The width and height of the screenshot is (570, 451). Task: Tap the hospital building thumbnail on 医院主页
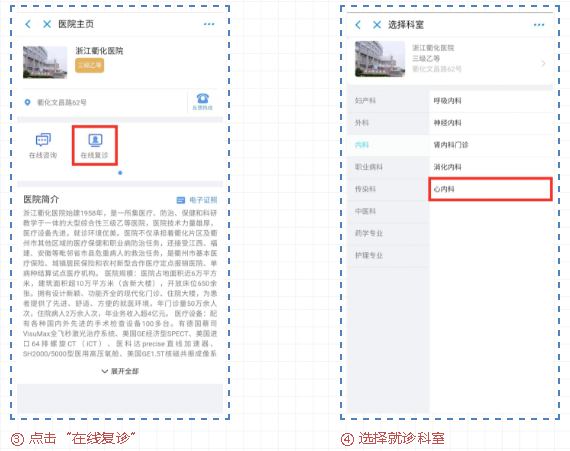pos(45,62)
